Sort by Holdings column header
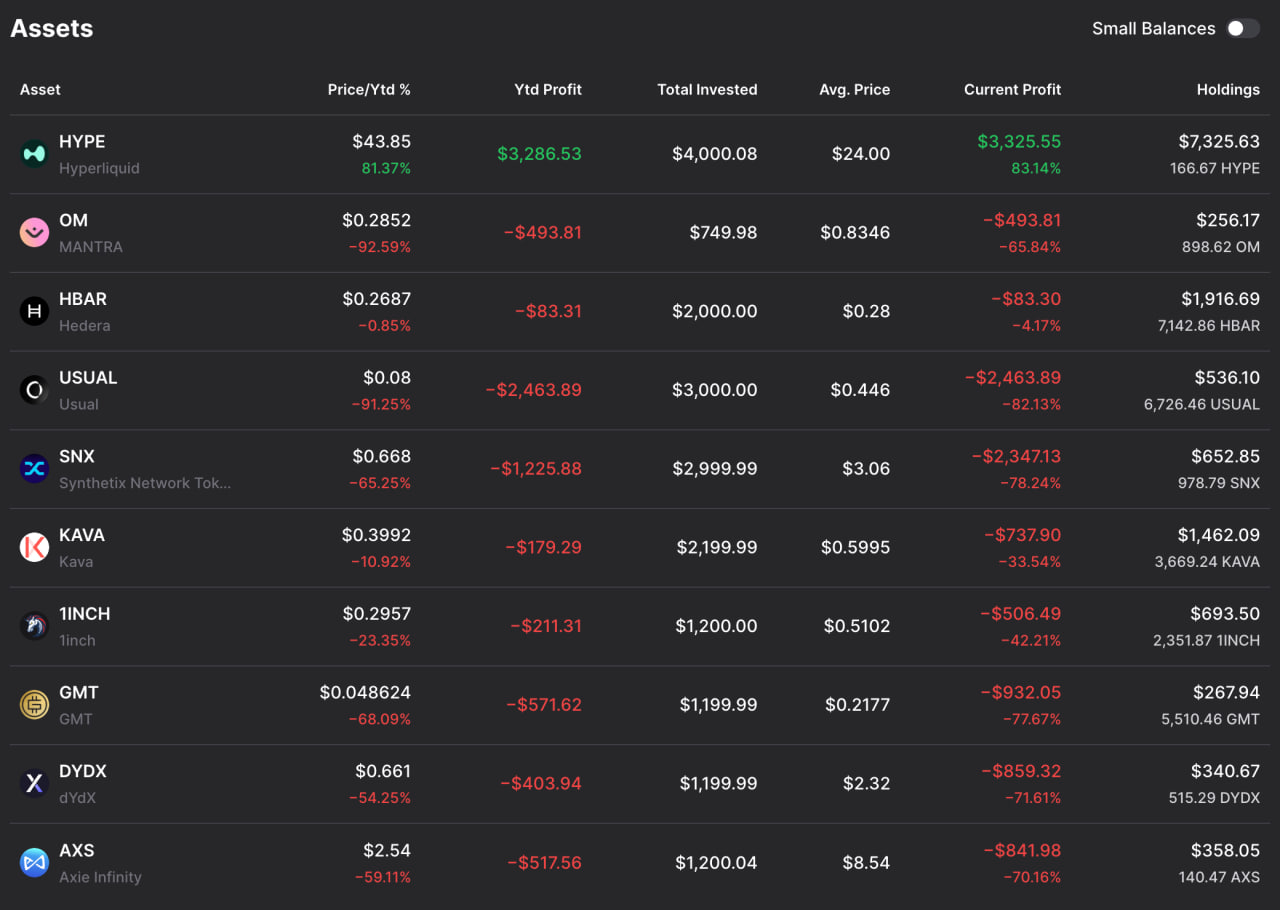Image resolution: width=1280 pixels, height=910 pixels. pos(1228,90)
